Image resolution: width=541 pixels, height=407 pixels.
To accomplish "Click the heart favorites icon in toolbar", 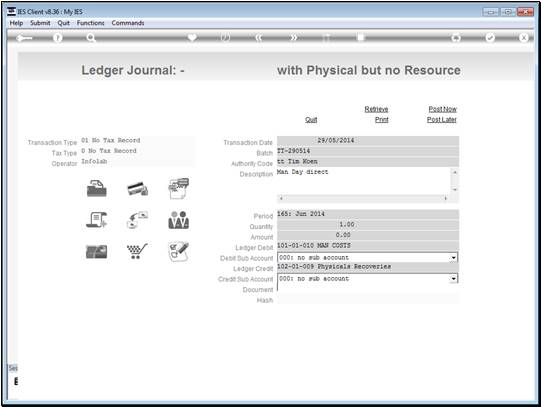I will coord(192,37).
